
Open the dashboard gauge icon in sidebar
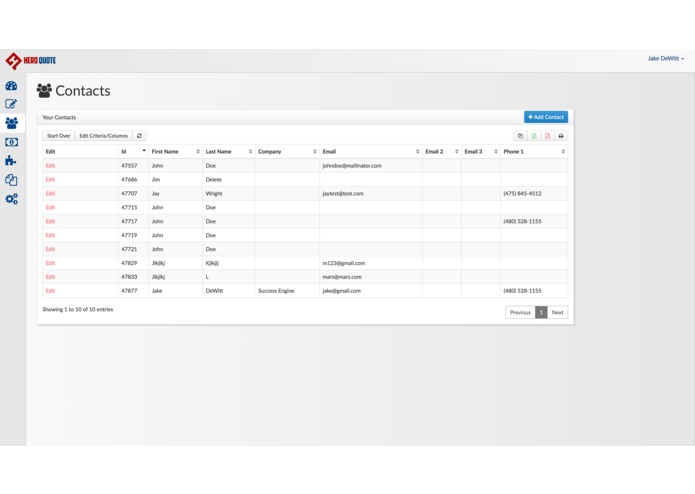point(12,86)
